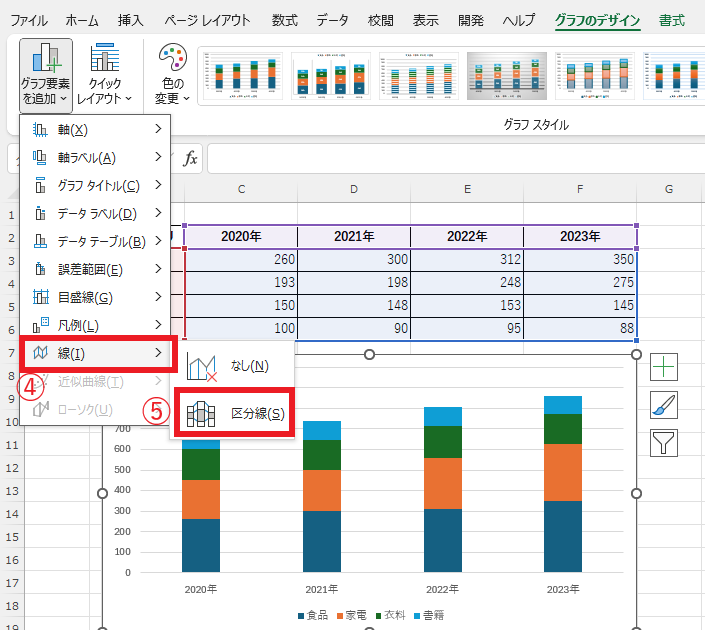Image resolution: width=705 pixels, height=630 pixels.
Task: Expand the 軸(X) submenu arrow
Action: click(158, 129)
